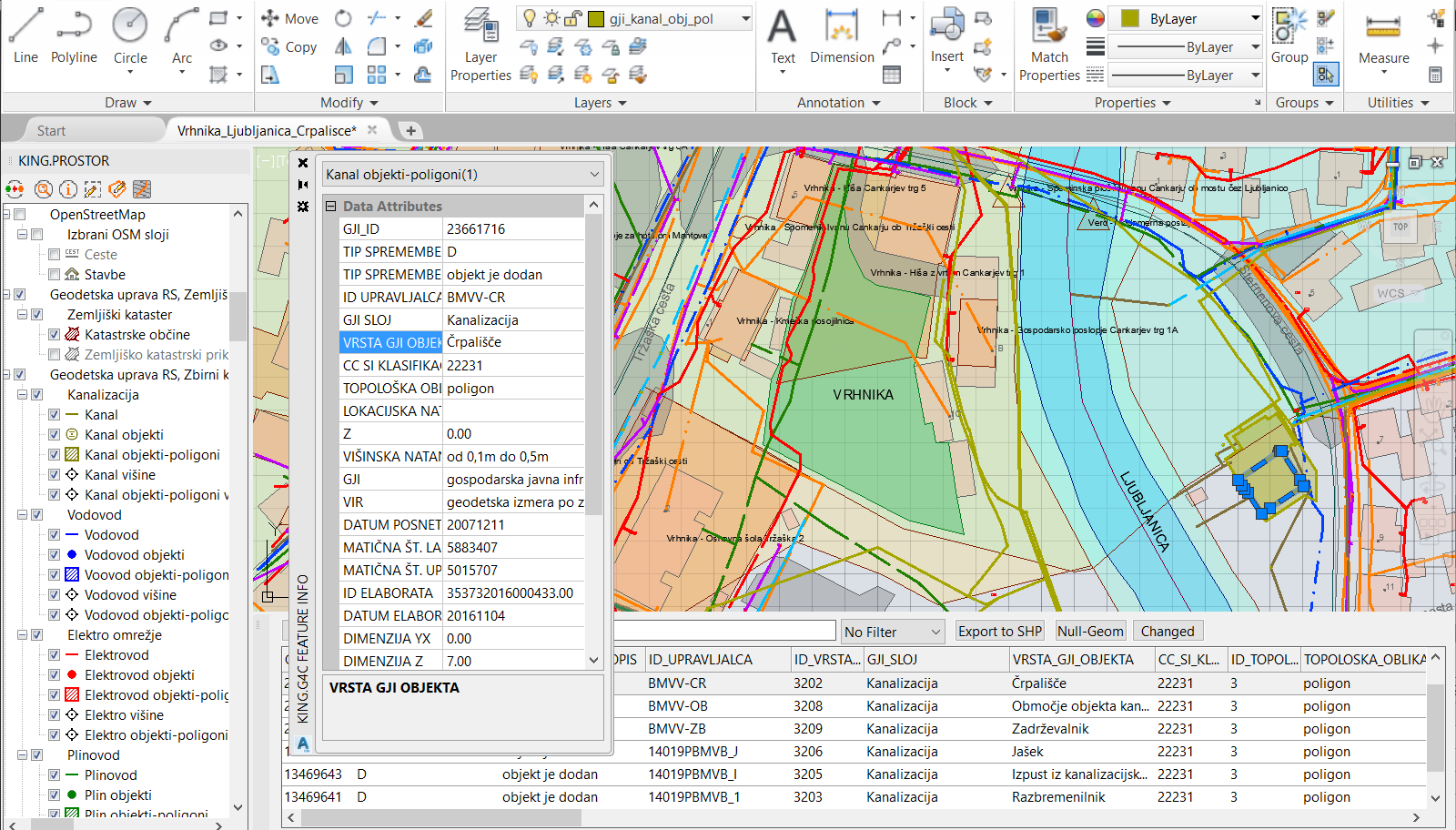The width and height of the screenshot is (1456, 830).
Task: Open Kanal objekti-poligoni(1) selector dropdown
Action: point(594,174)
